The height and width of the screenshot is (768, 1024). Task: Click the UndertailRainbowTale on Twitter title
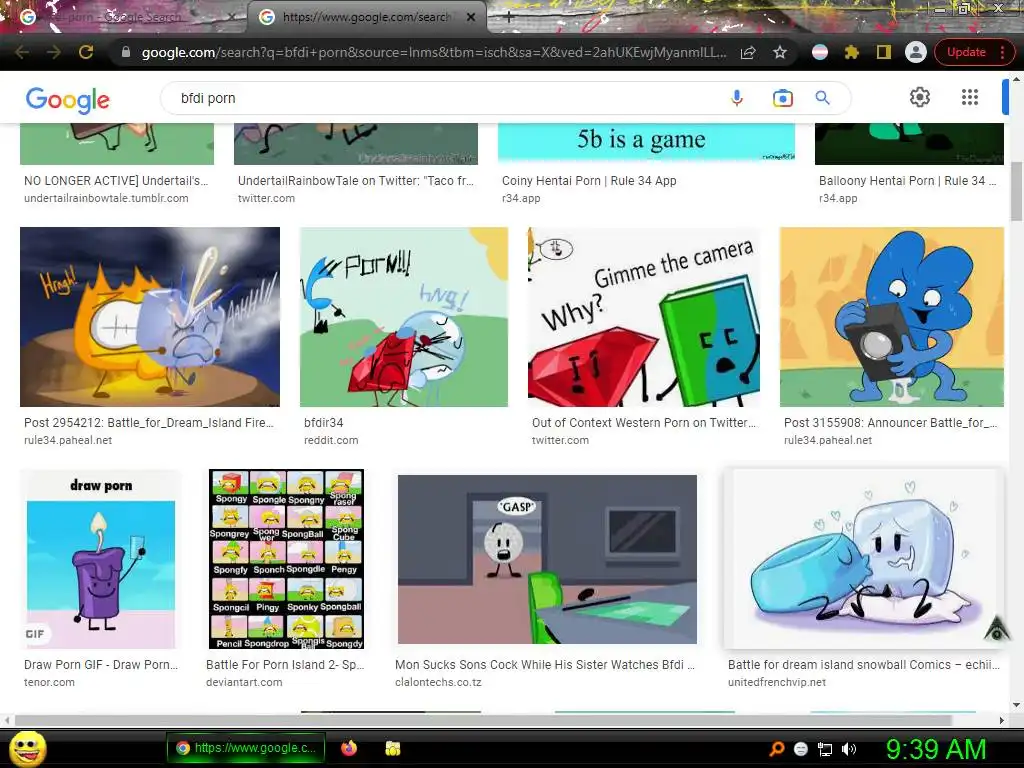tap(356, 181)
